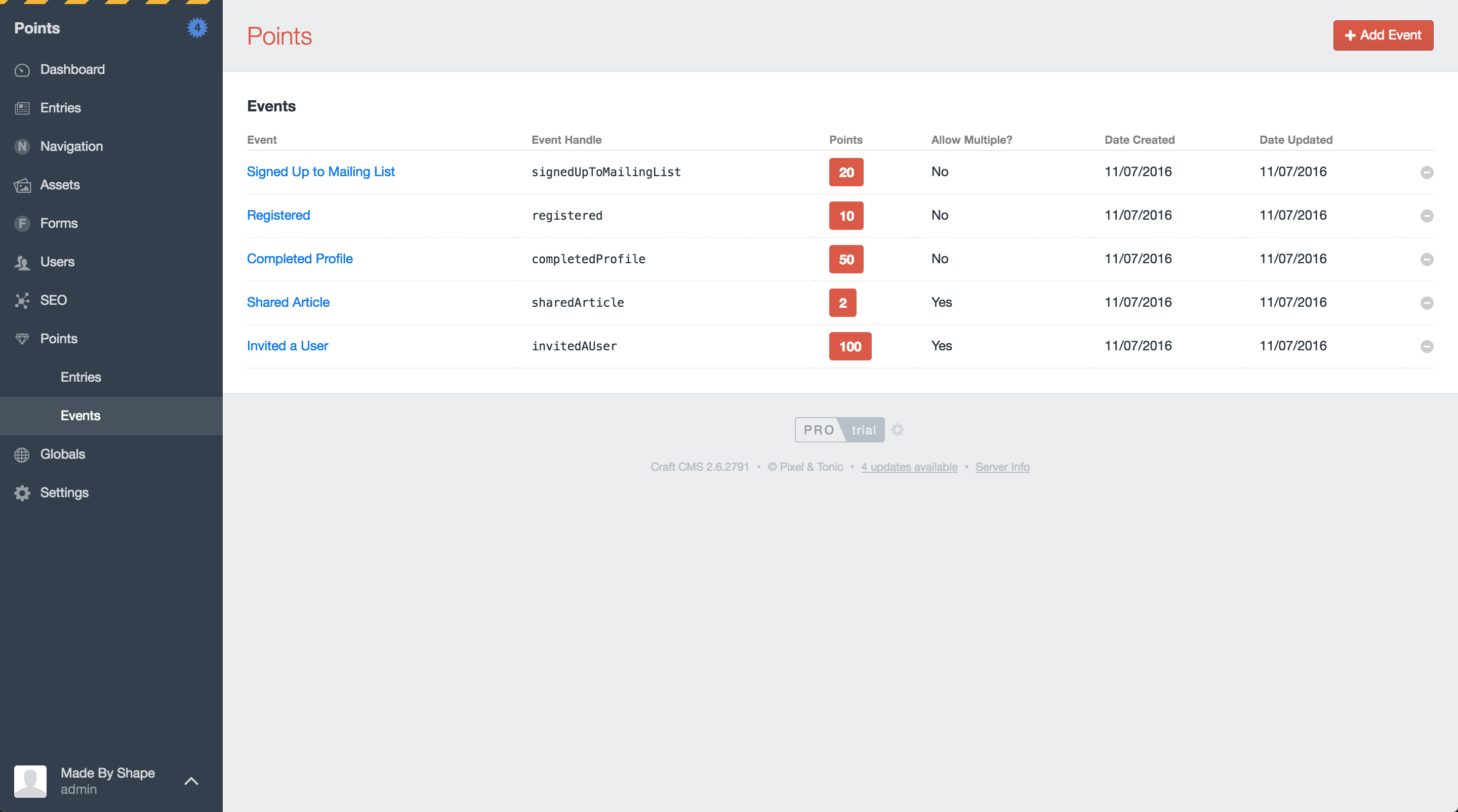Click the invitedAUser handle text
The image size is (1458, 812).
pos(575,346)
